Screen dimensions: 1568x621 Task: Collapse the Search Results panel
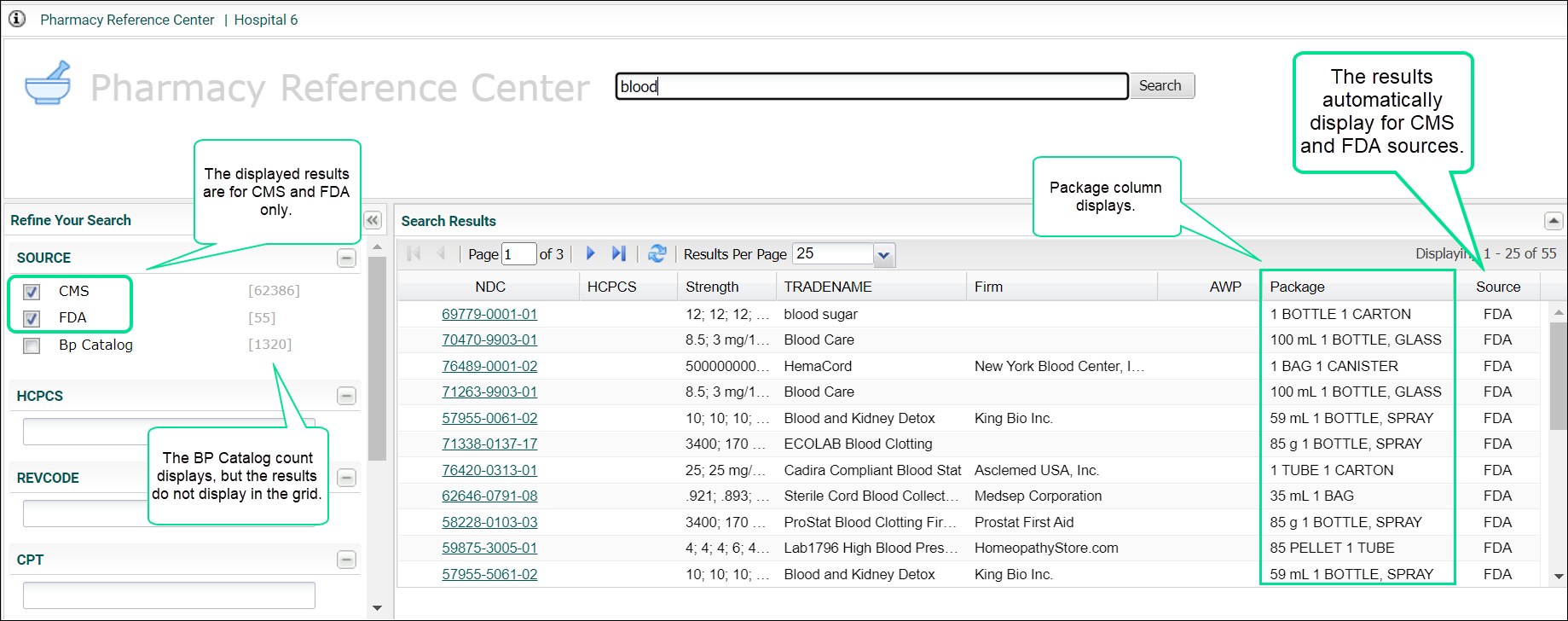tap(1553, 221)
